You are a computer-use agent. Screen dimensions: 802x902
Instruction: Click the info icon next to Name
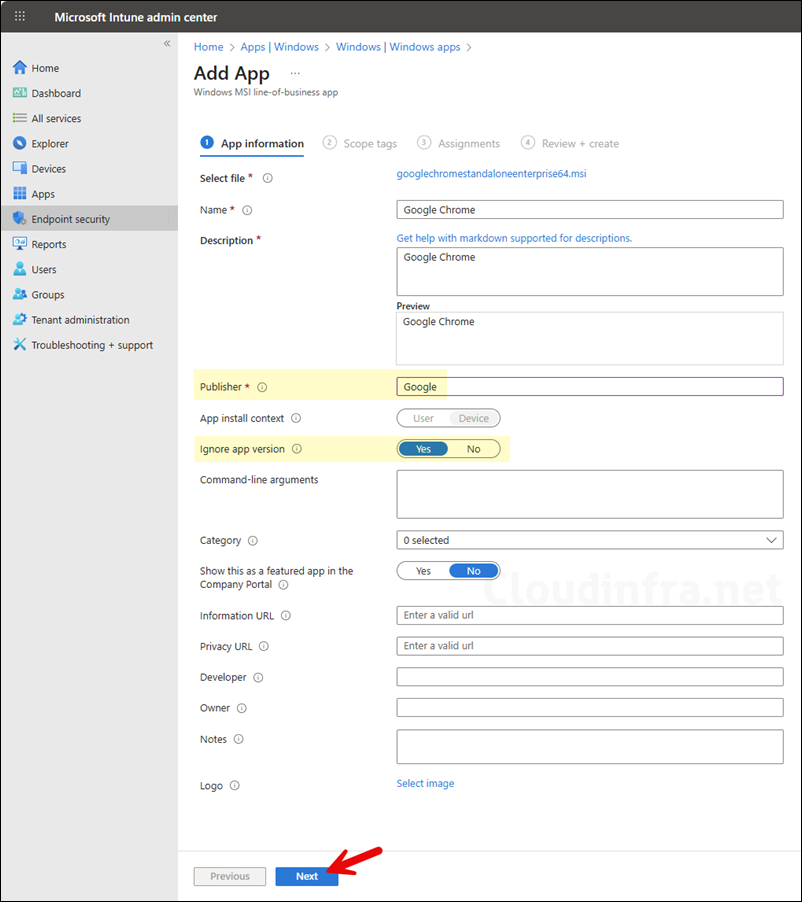click(x=247, y=211)
